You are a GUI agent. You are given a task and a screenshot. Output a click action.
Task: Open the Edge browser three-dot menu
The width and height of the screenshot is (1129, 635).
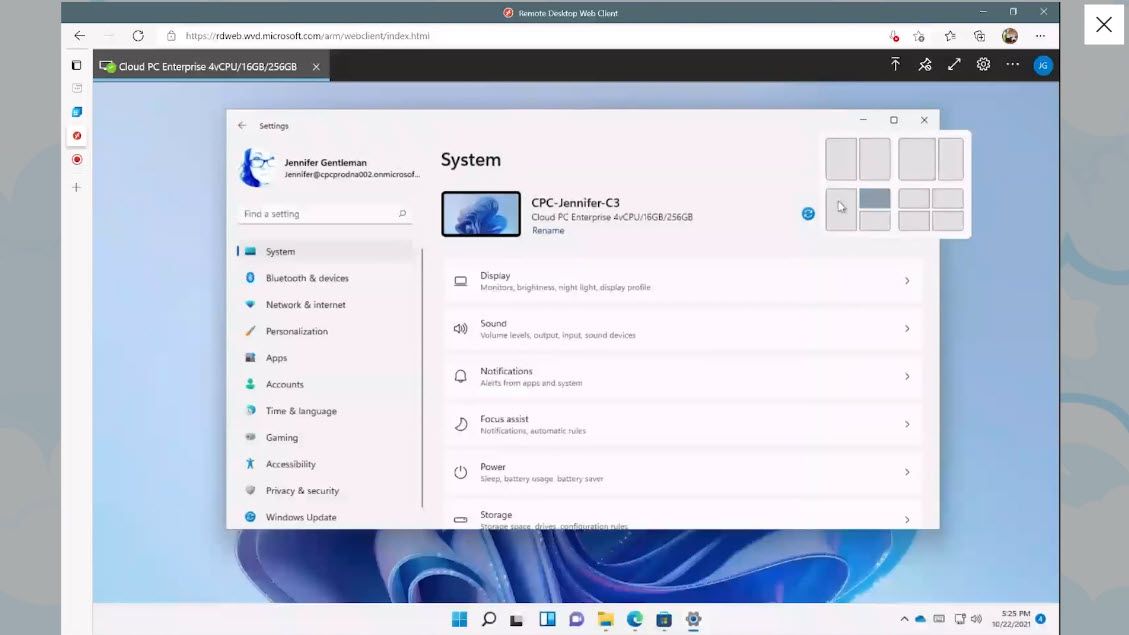point(1040,36)
